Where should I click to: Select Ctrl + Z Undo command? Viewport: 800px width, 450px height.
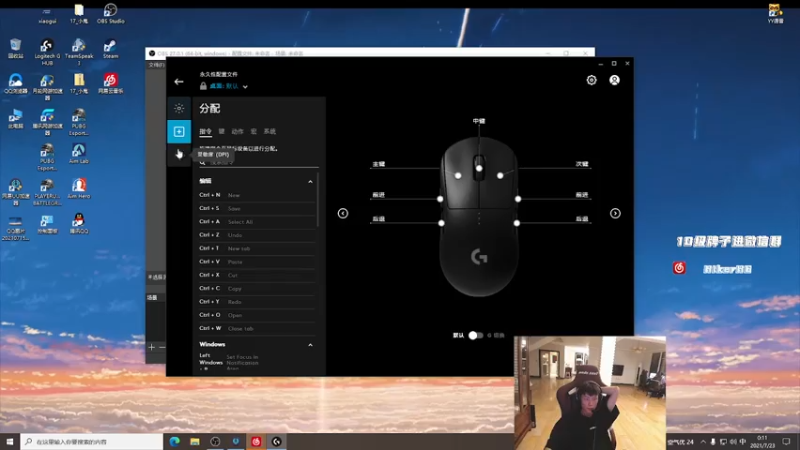coord(257,235)
